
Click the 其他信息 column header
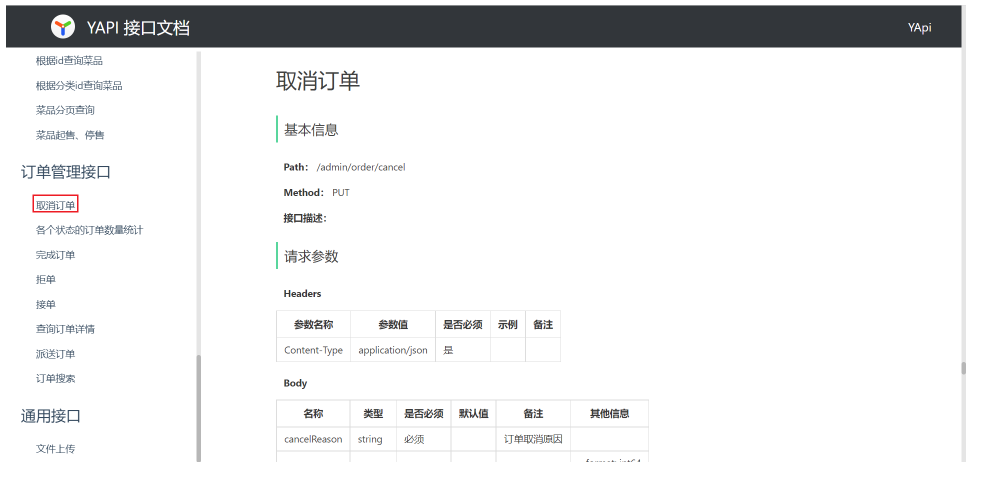(609, 414)
